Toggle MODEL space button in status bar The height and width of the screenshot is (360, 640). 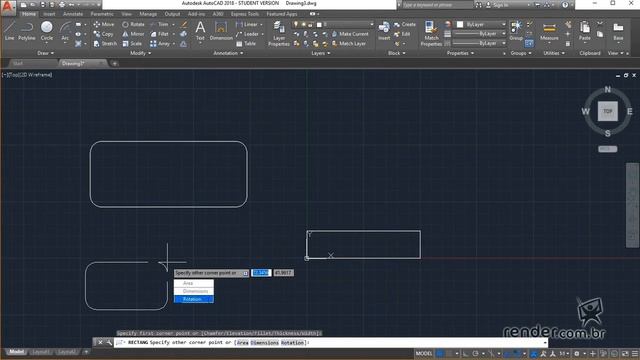pyautogui.click(x=424, y=353)
